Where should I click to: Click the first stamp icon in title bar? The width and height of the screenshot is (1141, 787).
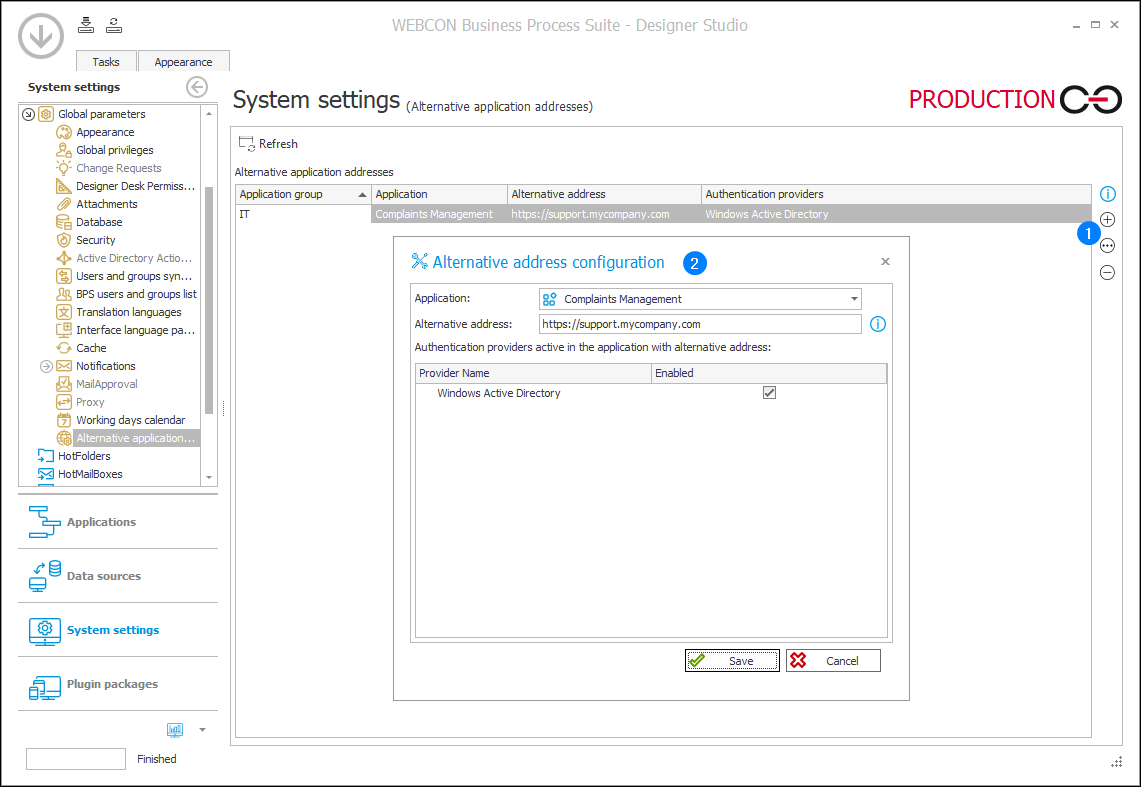pos(86,25)
